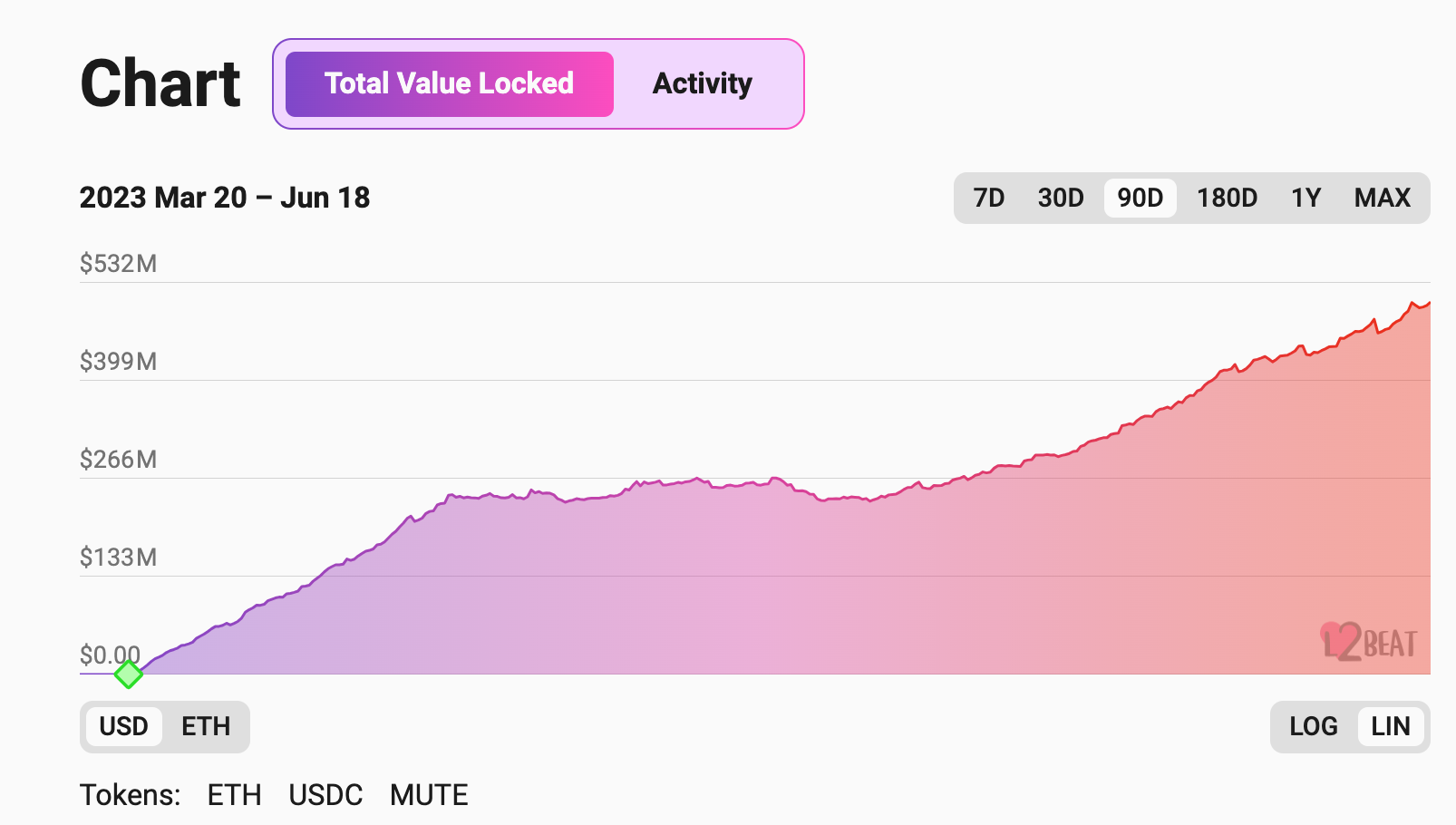This screenshot has width=1456, height=825.
Task: Open the Activity chart tab
Action: [x=703, y=84]
